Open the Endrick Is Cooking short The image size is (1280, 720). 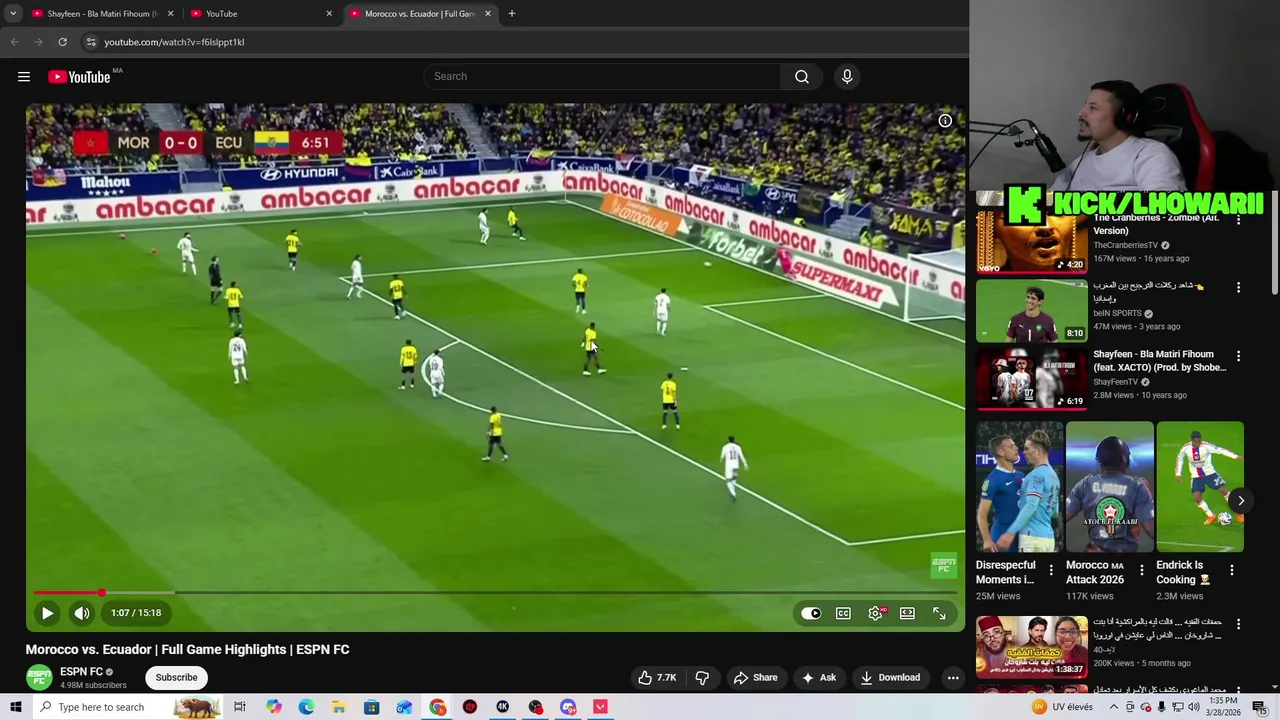click(x=1200, y=487)
